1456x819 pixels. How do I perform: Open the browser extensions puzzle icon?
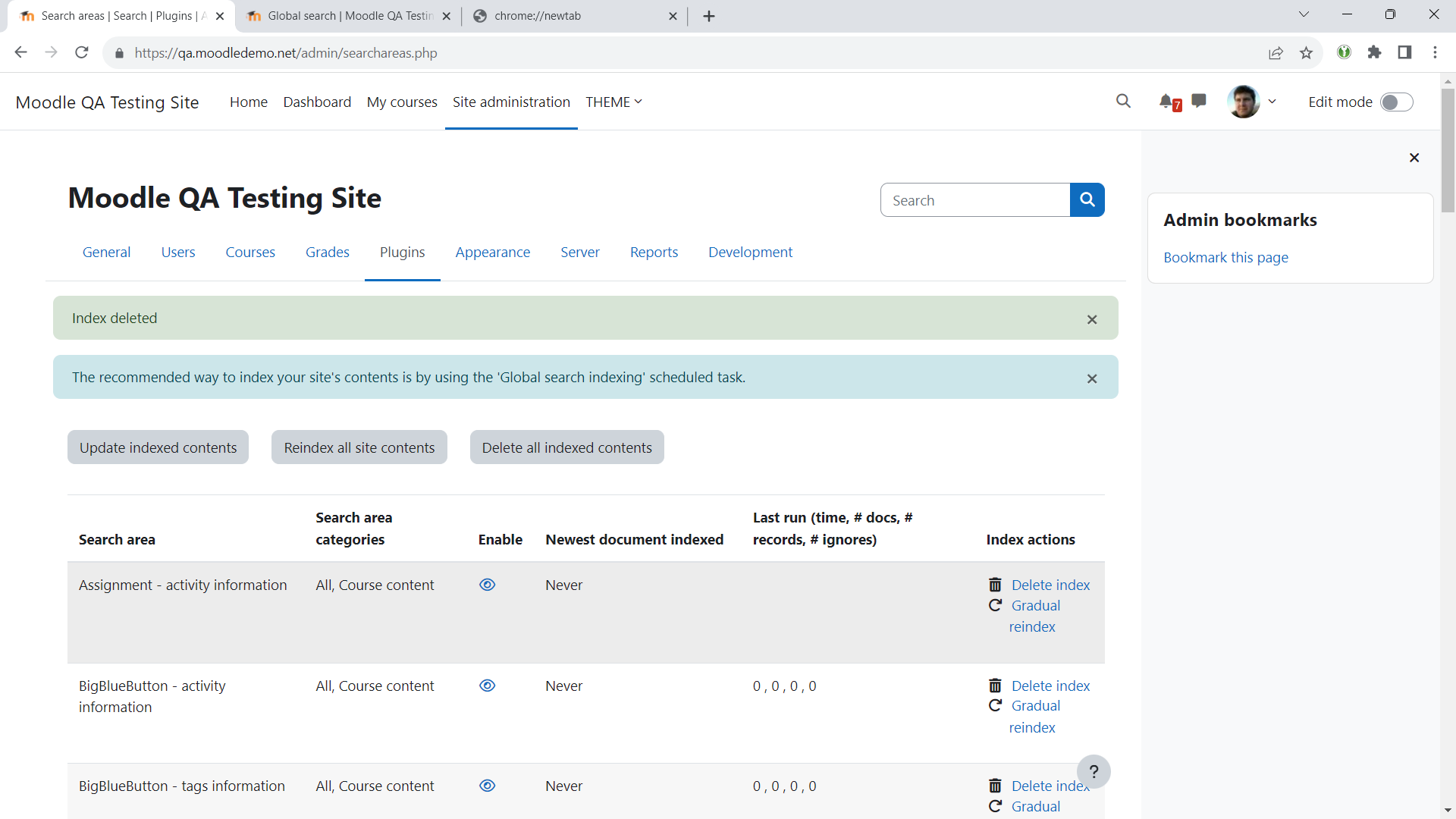click(x=1374, y=52)
